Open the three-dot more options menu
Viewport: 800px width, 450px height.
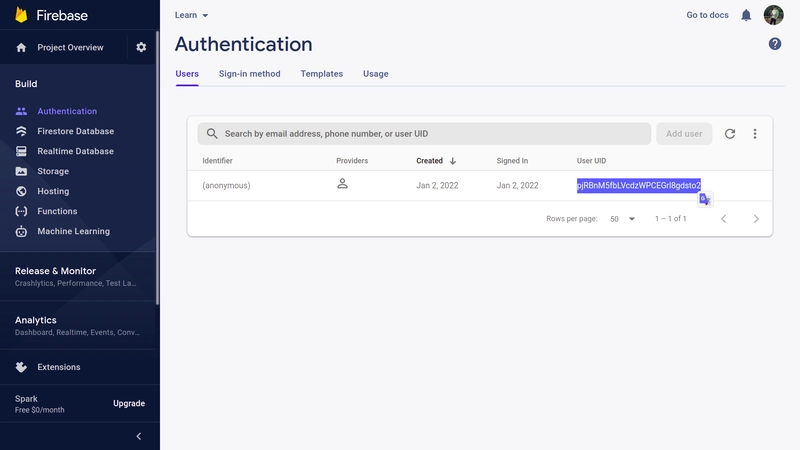[x=755, y=134]
